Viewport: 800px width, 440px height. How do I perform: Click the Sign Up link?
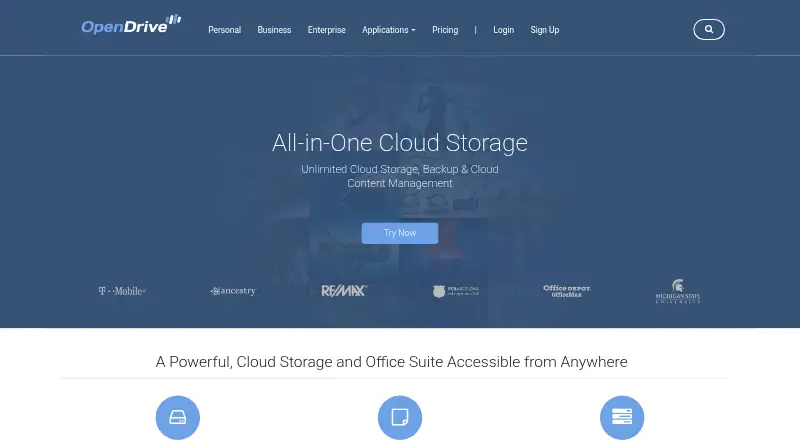click(545, 30)
